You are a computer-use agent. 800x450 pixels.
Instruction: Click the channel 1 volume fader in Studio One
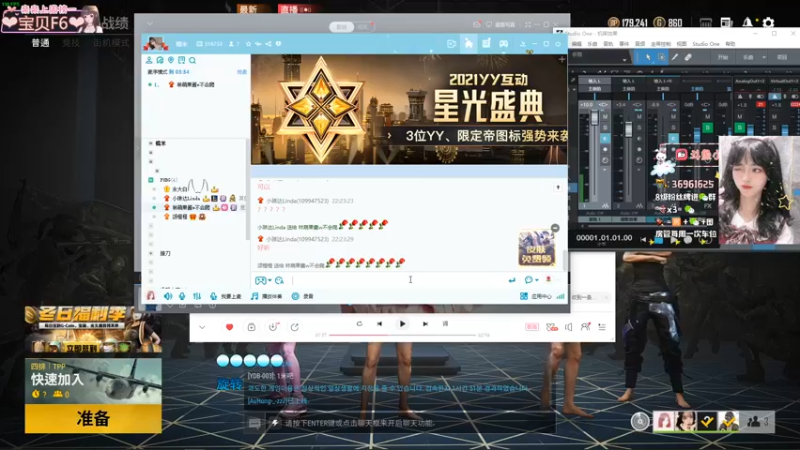tap(594, 119)
